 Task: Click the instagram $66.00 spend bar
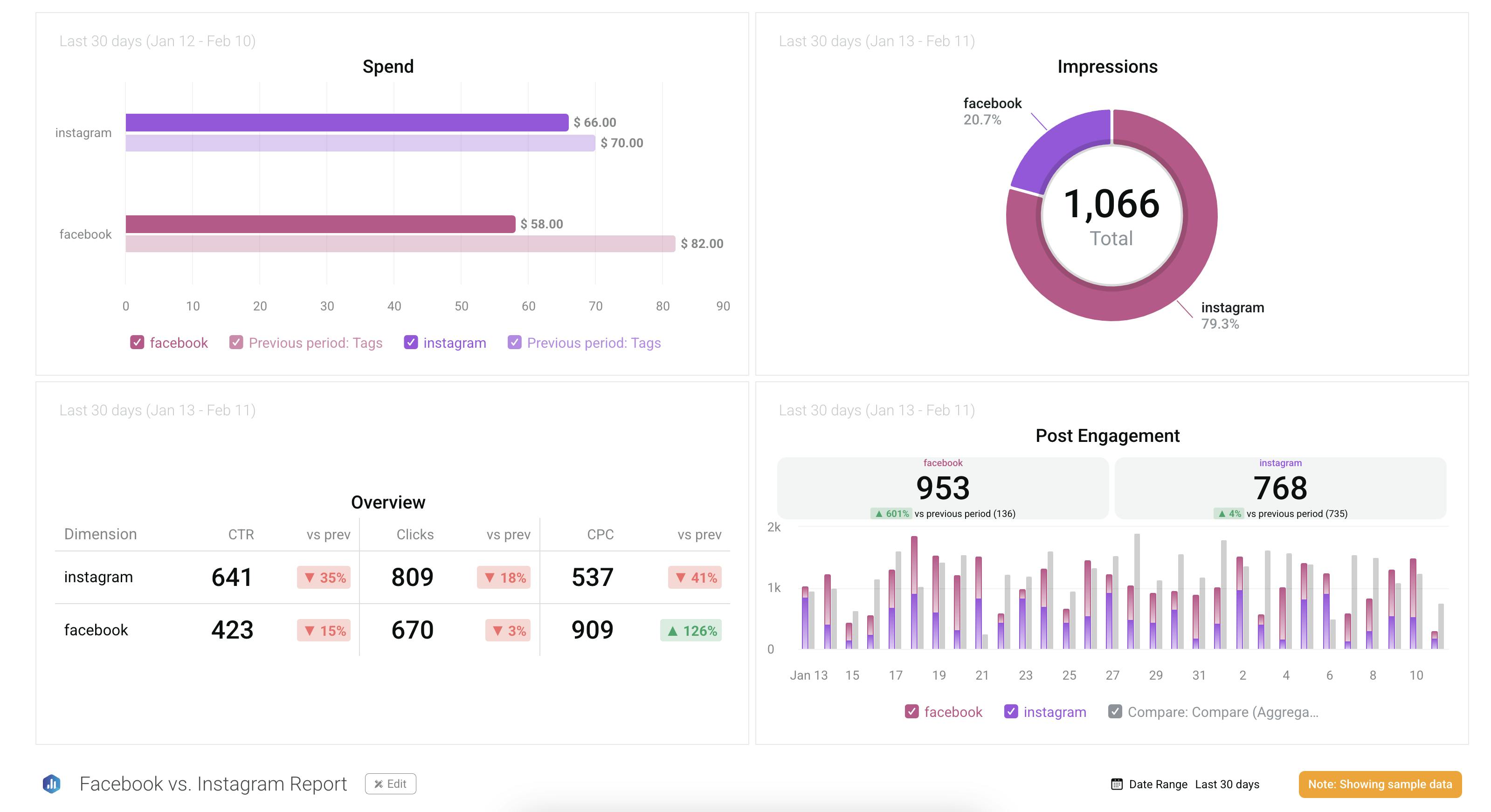pyautogui.click(x=347, y=122)
